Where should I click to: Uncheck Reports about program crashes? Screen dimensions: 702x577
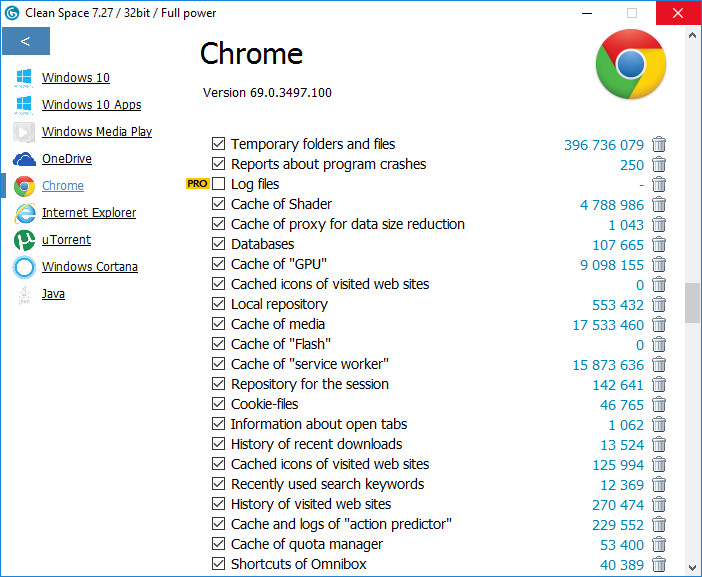click(x=219, y=164)
